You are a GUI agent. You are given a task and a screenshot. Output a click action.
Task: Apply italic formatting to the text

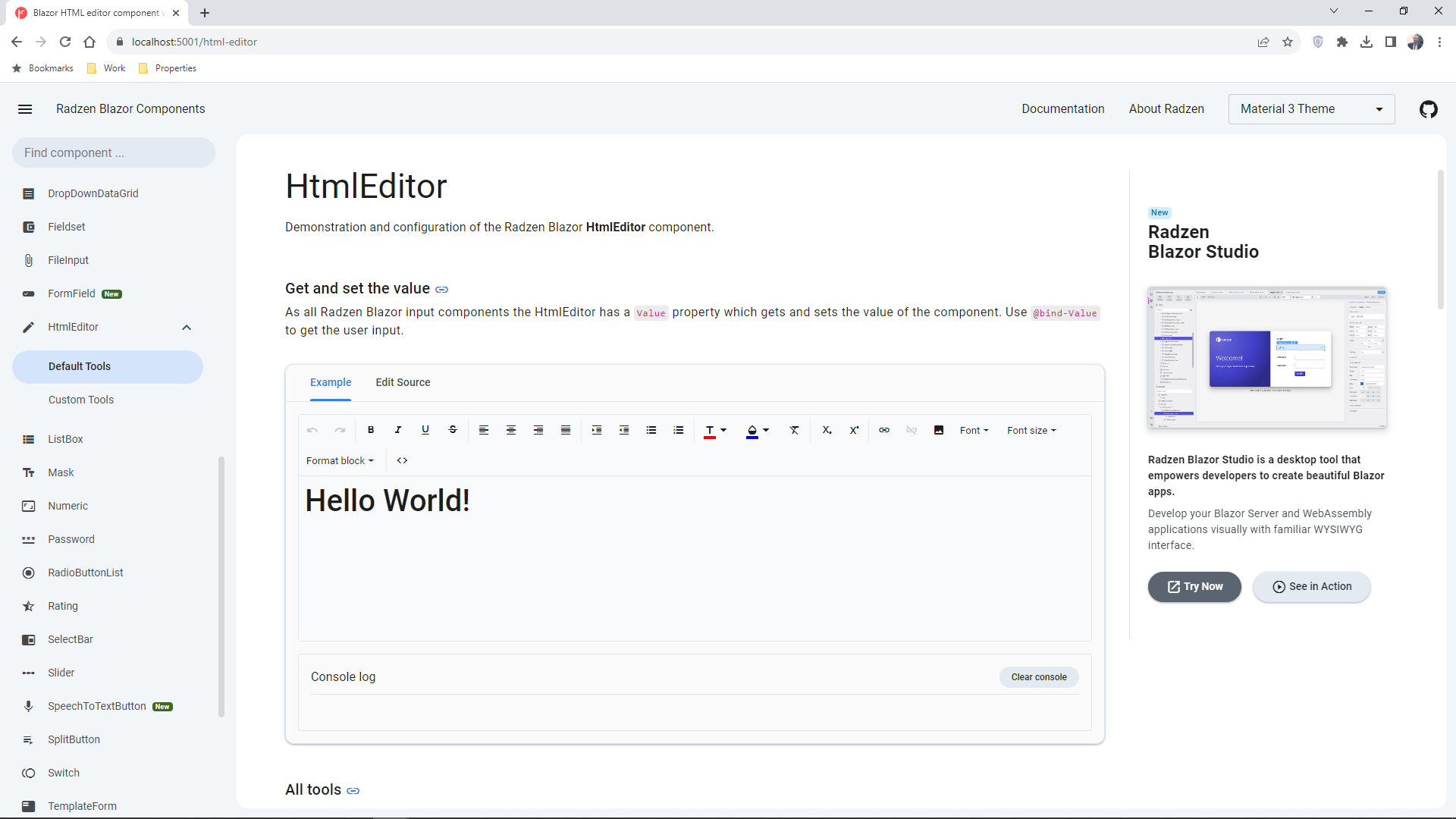click(397, 430)
